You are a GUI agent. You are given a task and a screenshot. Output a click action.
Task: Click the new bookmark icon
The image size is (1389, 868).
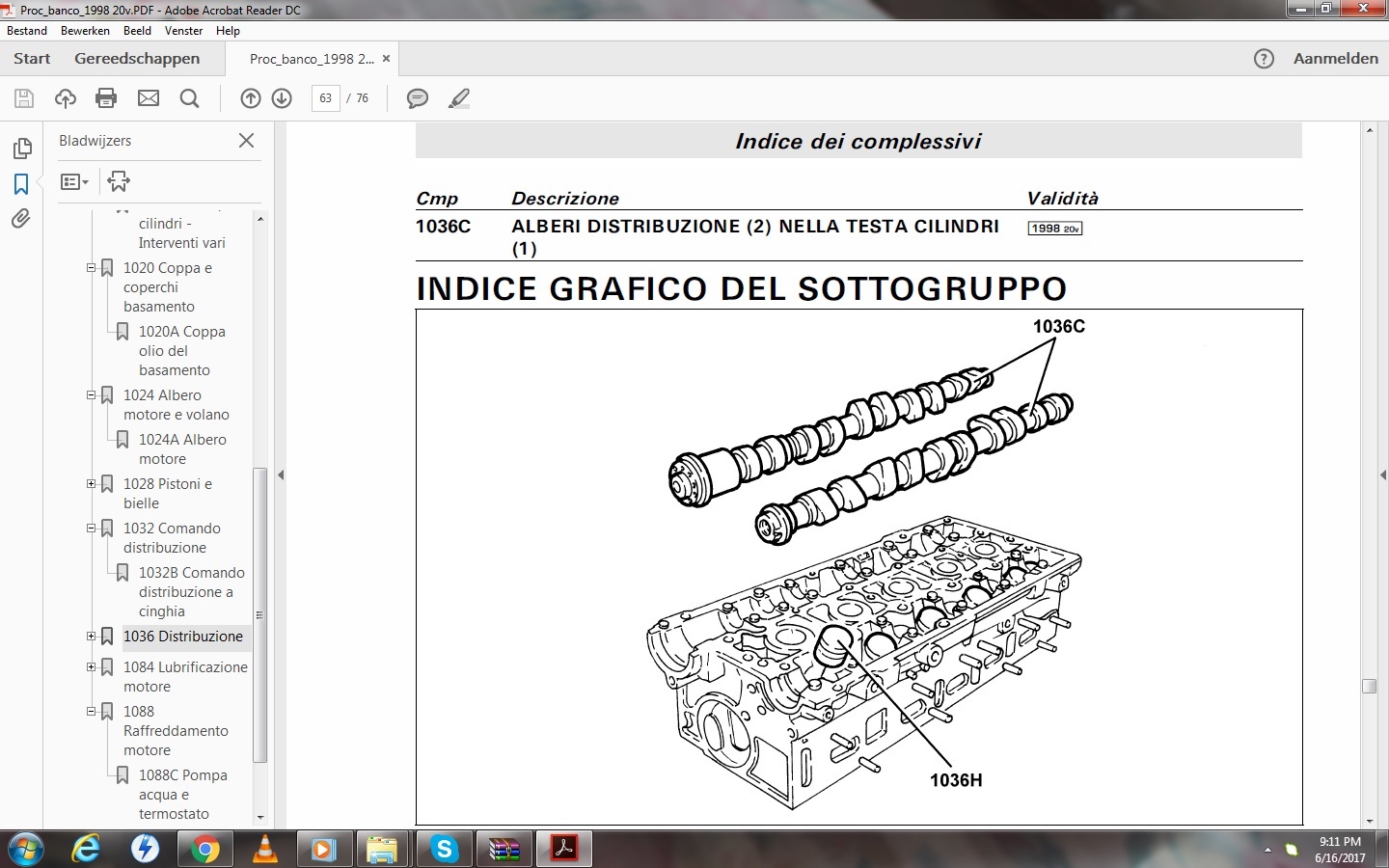coord(119,181)
